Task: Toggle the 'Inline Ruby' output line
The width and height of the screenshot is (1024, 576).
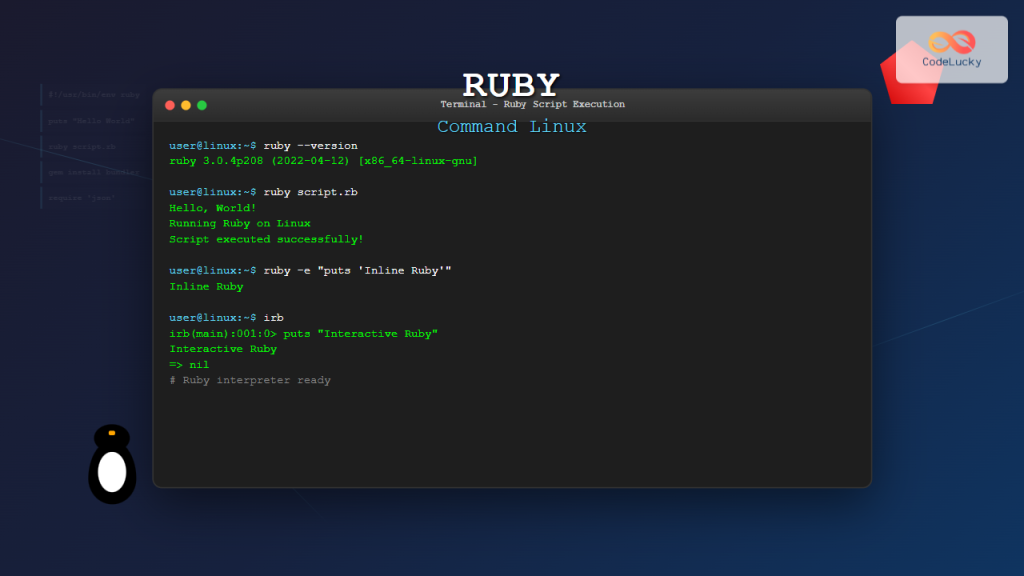Action: (206, 286)
